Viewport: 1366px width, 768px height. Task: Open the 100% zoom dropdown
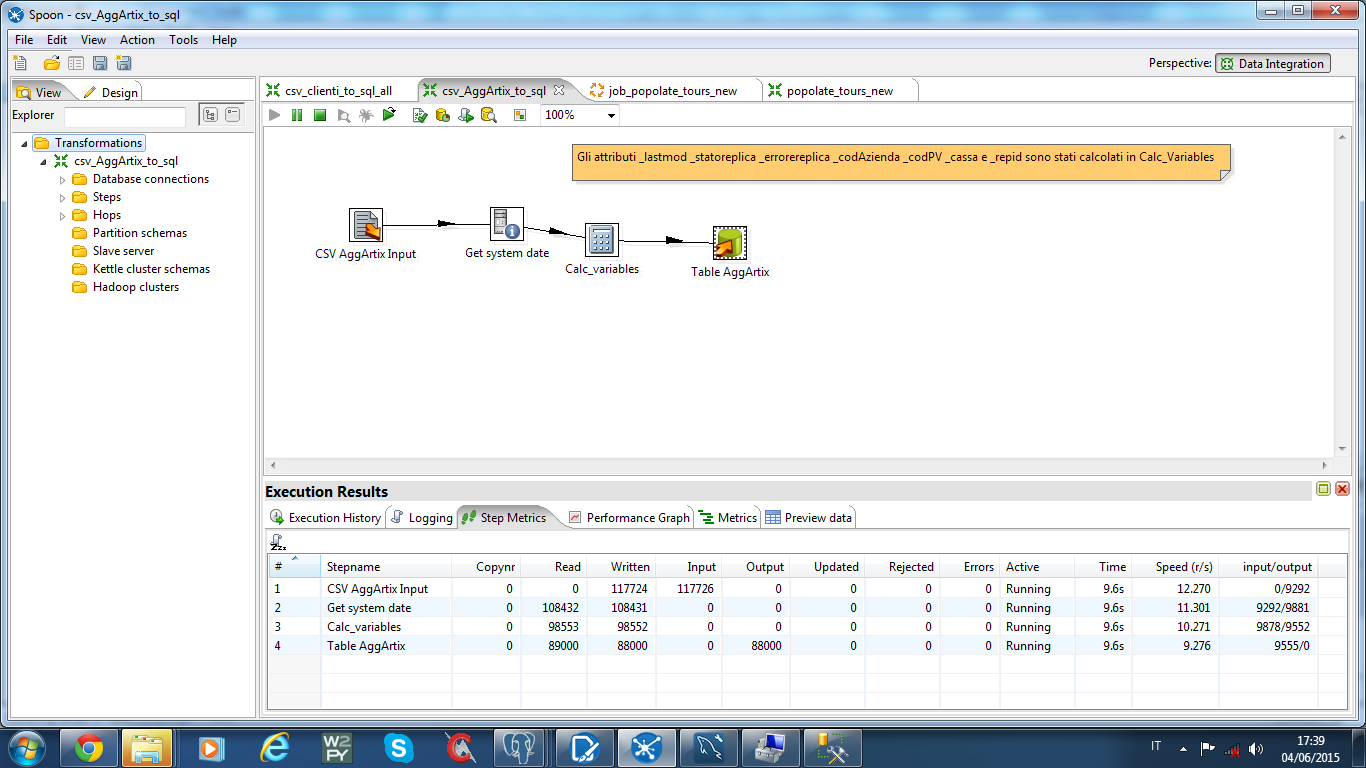click(611, 115)
